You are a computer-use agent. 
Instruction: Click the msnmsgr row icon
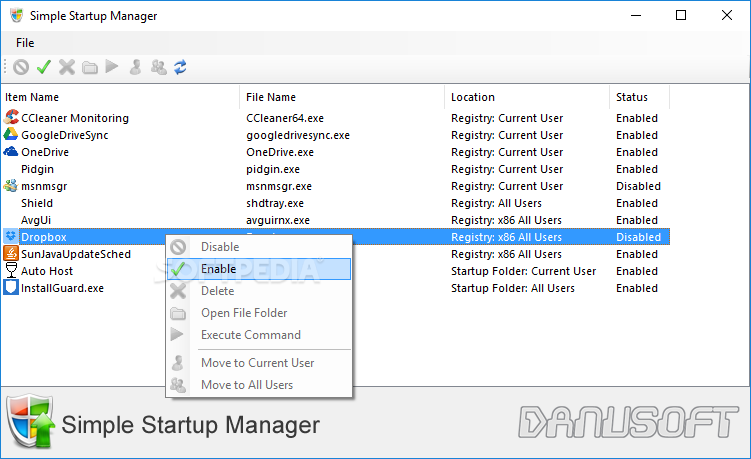pos(11,185)
